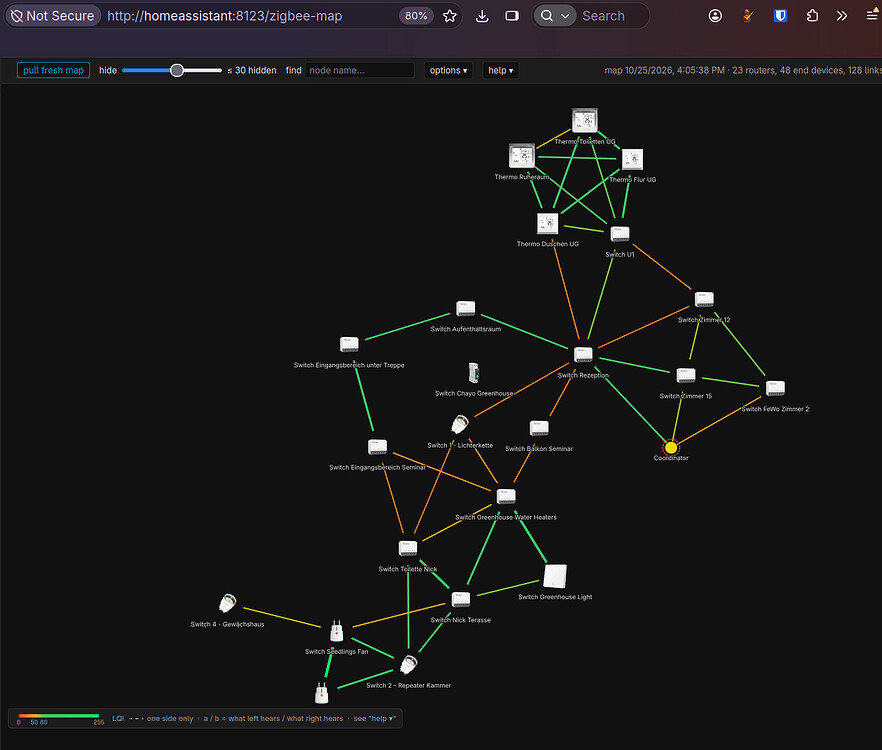The height and width of the screenshot is (750, 882).
Task: Select the Thermo Flur UG node
Action: 632,159
